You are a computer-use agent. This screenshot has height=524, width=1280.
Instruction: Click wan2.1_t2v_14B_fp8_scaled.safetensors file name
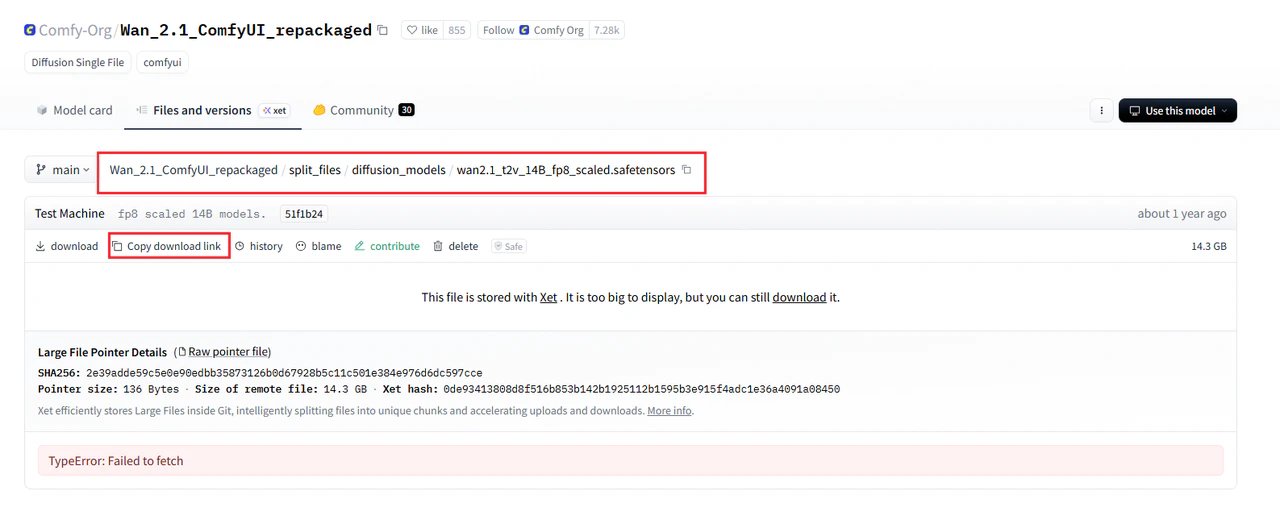click(566, 170)
